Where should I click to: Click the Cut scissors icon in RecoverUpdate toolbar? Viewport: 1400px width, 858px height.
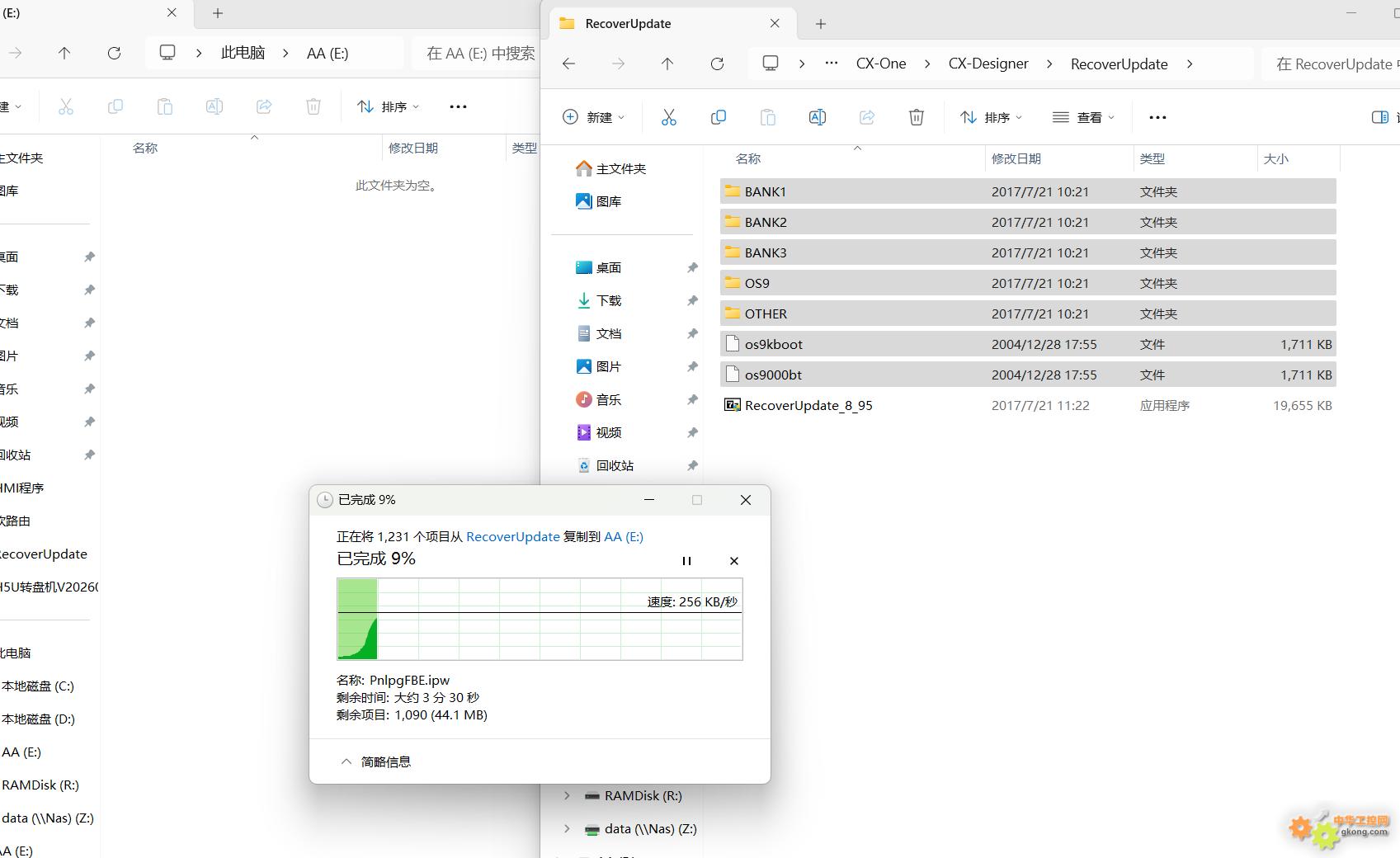coord(668,117)
